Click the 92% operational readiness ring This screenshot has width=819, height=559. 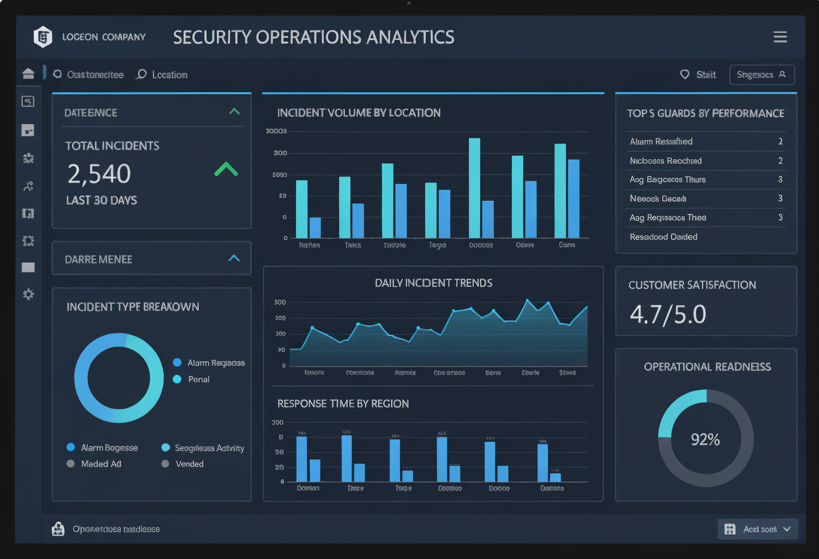click(x=705, y=438)
